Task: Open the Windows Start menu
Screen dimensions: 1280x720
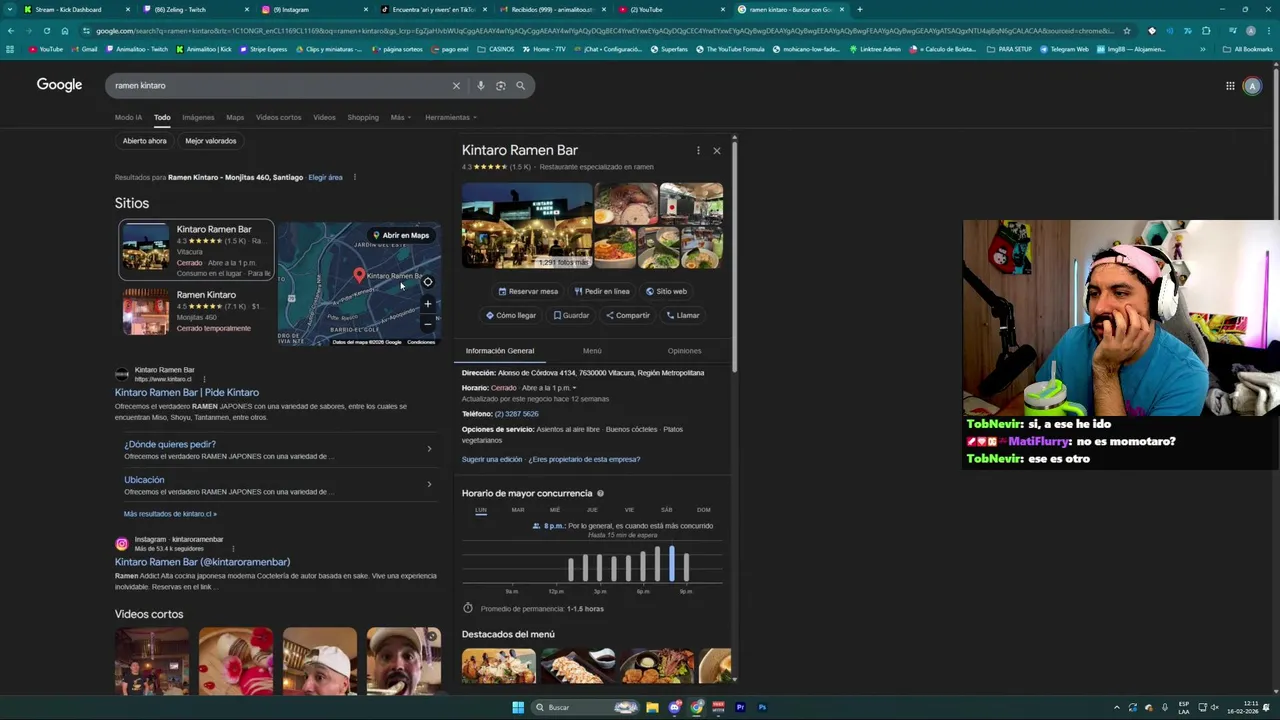Action: coord(518,707)
